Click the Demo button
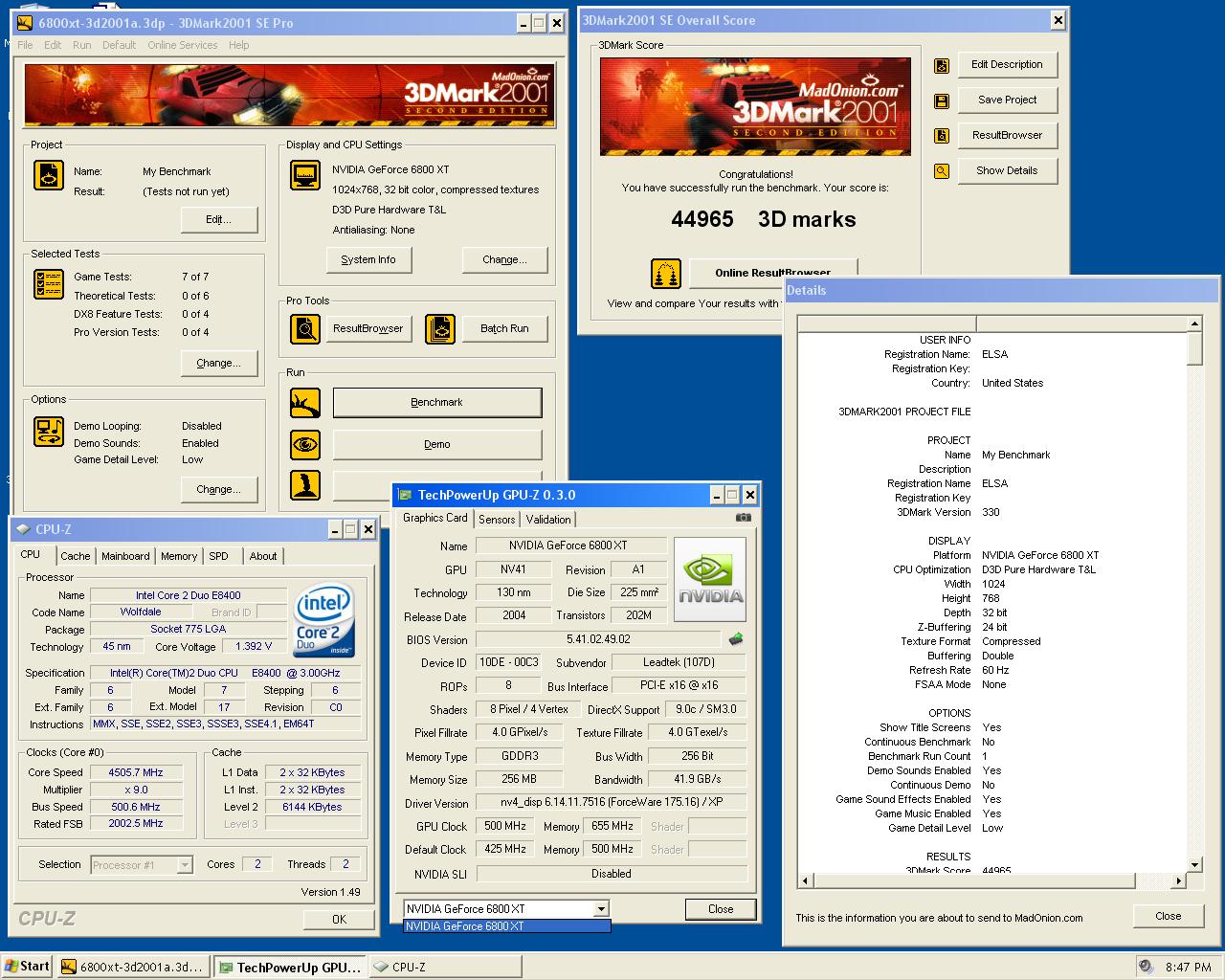This screenshot has width=1225, height=980. coord(437,445)
